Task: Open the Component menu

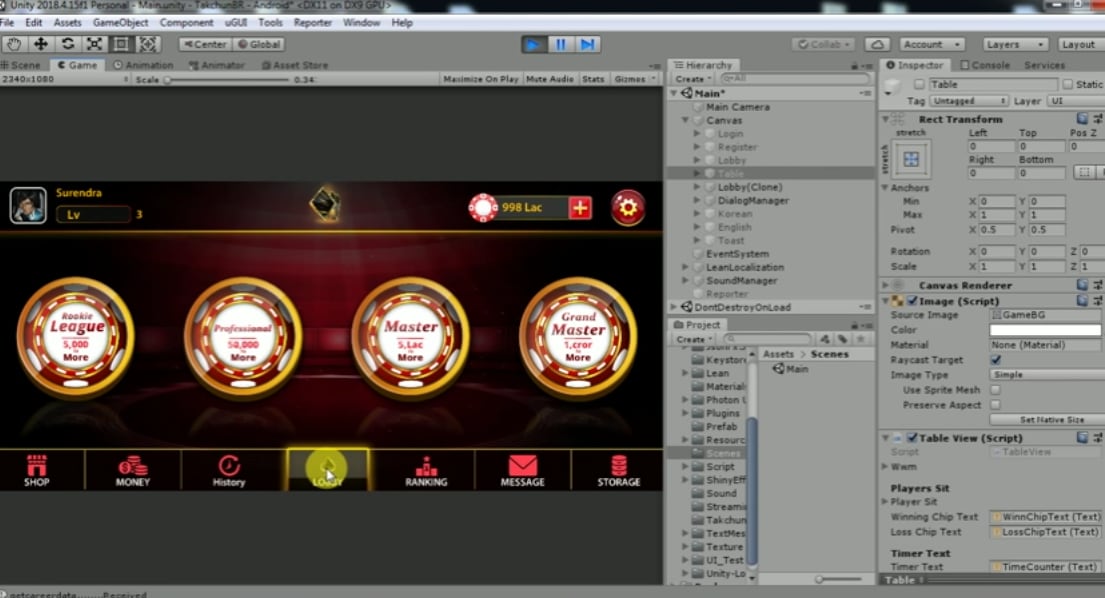Action: tap(186, 23)
